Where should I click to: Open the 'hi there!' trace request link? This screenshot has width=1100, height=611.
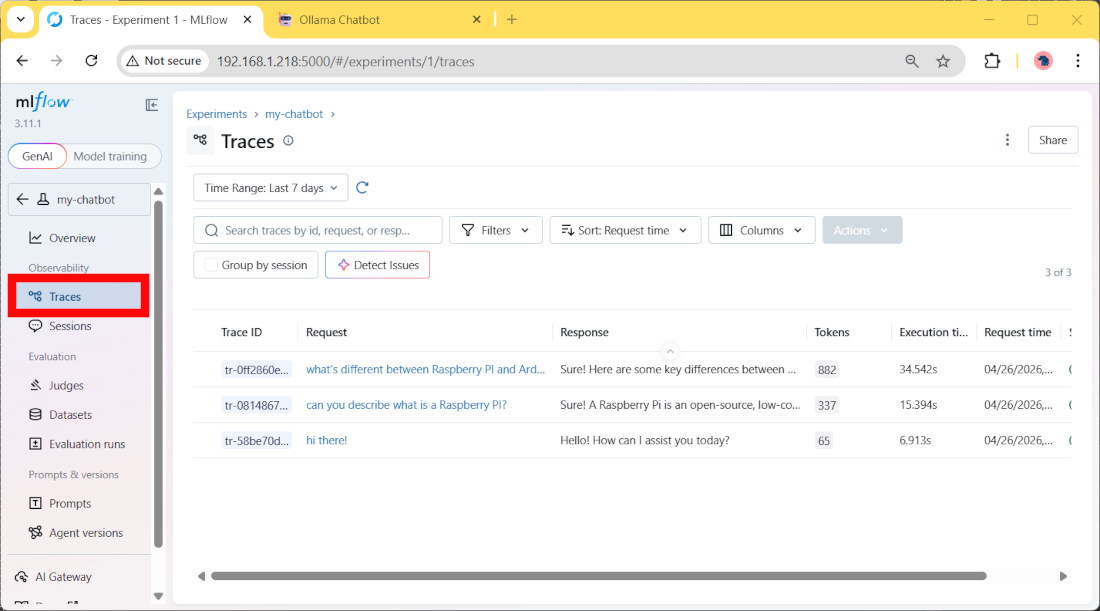point(327,440)
